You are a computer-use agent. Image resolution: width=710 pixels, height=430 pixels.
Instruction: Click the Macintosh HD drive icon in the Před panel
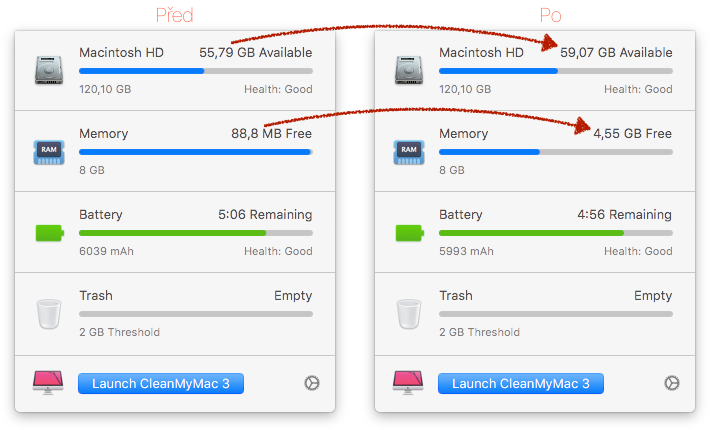(x=49, y=70)
